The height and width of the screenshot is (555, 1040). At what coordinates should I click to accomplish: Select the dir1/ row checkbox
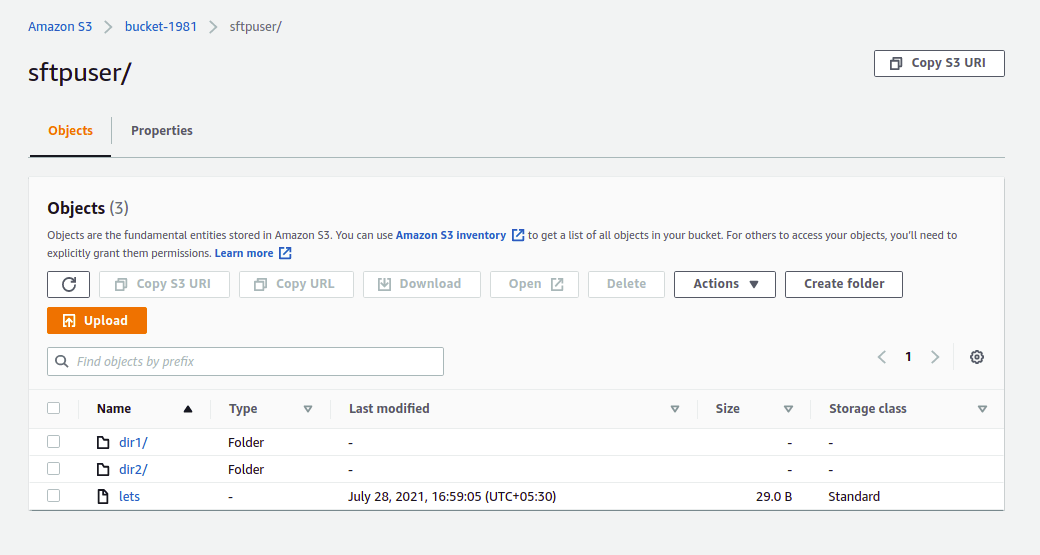(x=54, y=442)
